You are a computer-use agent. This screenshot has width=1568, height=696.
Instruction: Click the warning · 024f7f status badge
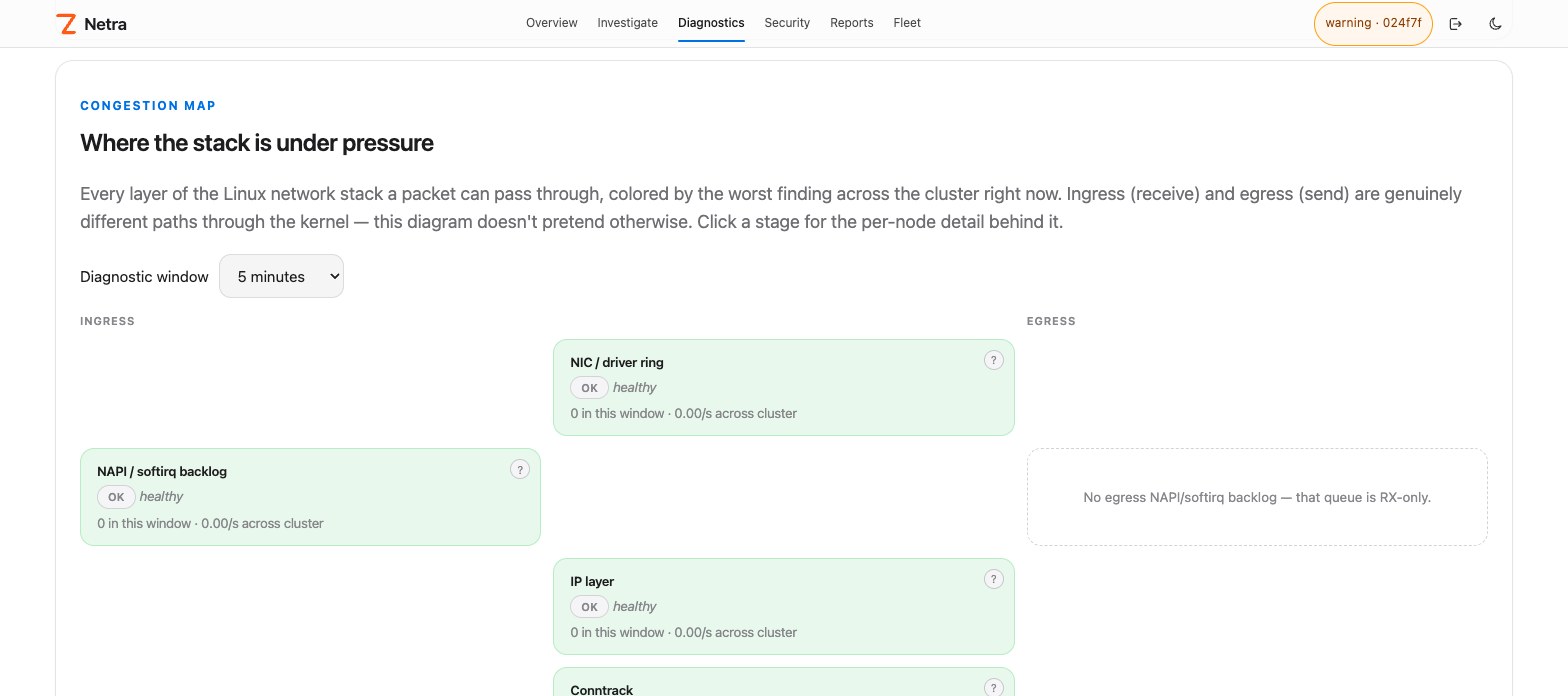(1373, 23)
